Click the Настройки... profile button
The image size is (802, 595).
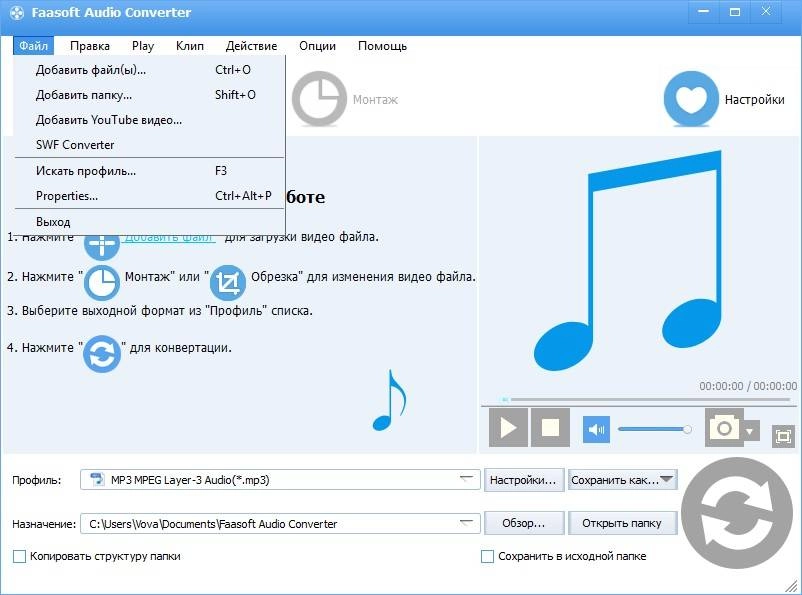pos(524,480)
